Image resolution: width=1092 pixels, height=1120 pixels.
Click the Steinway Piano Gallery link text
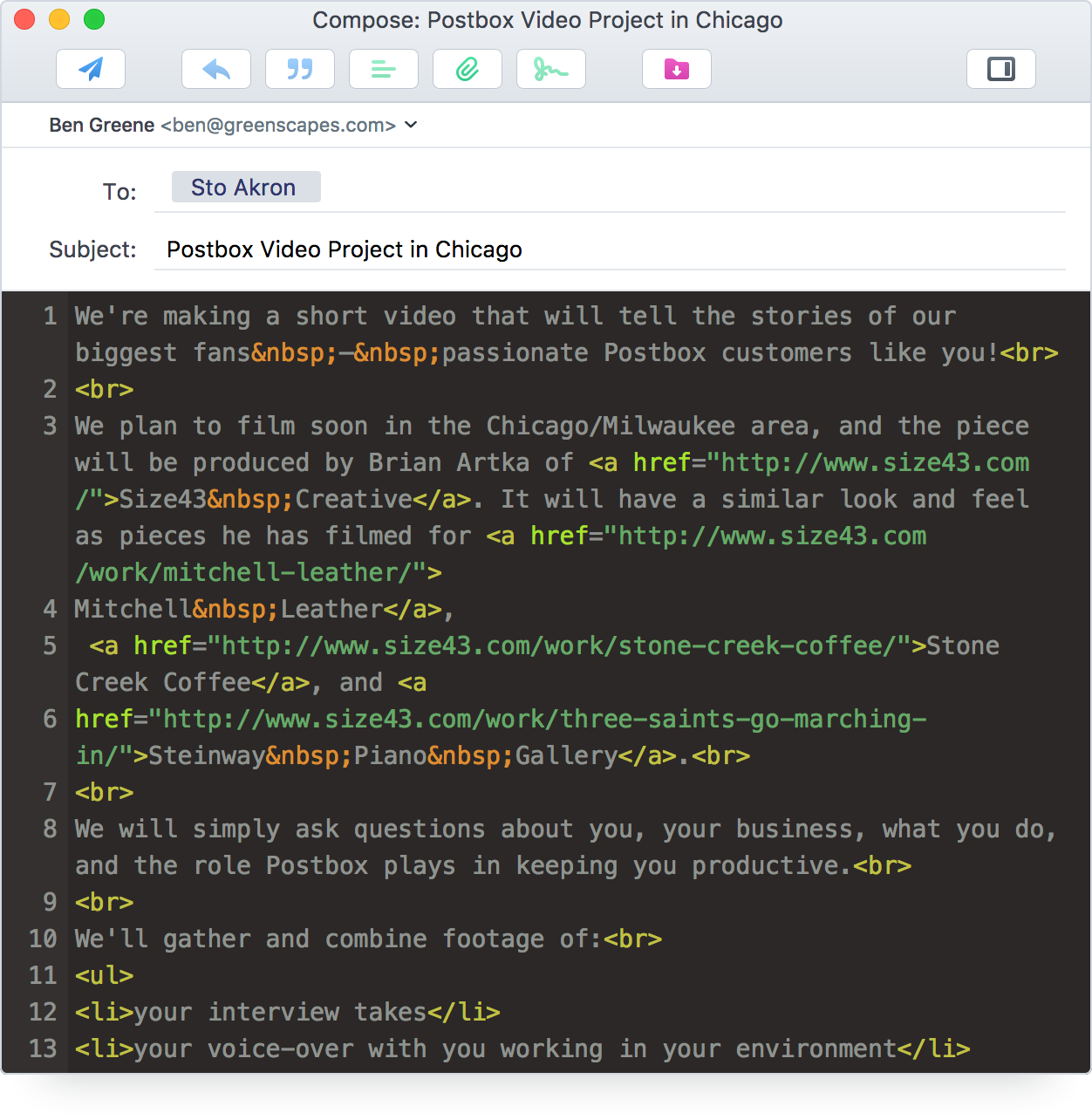click(x=375, y=755)
